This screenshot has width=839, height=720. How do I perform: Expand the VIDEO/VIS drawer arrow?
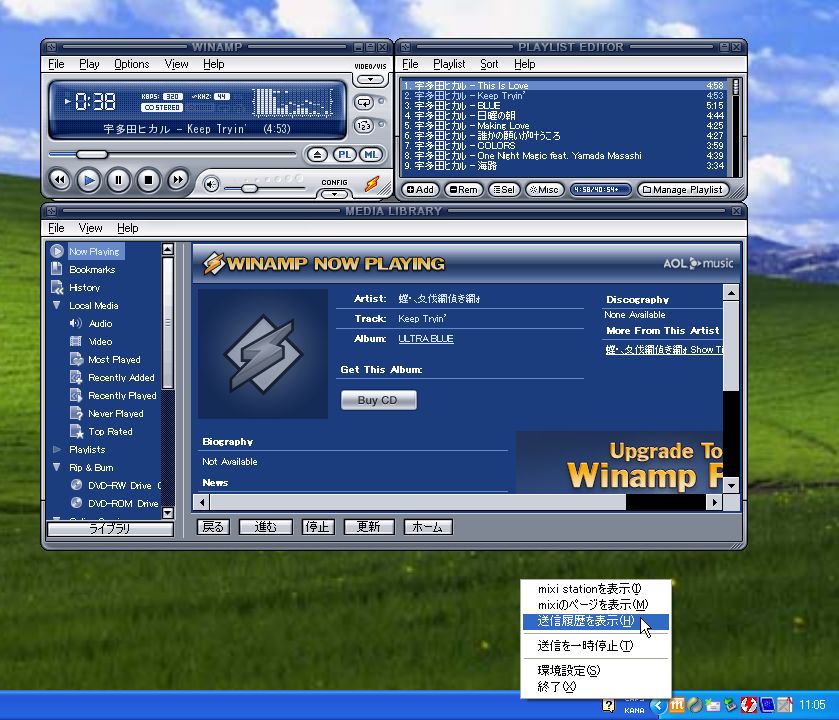click(370, 80)
